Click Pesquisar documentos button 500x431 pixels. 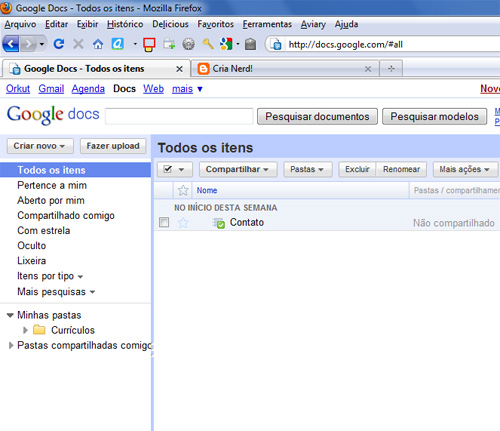(317, 116)
